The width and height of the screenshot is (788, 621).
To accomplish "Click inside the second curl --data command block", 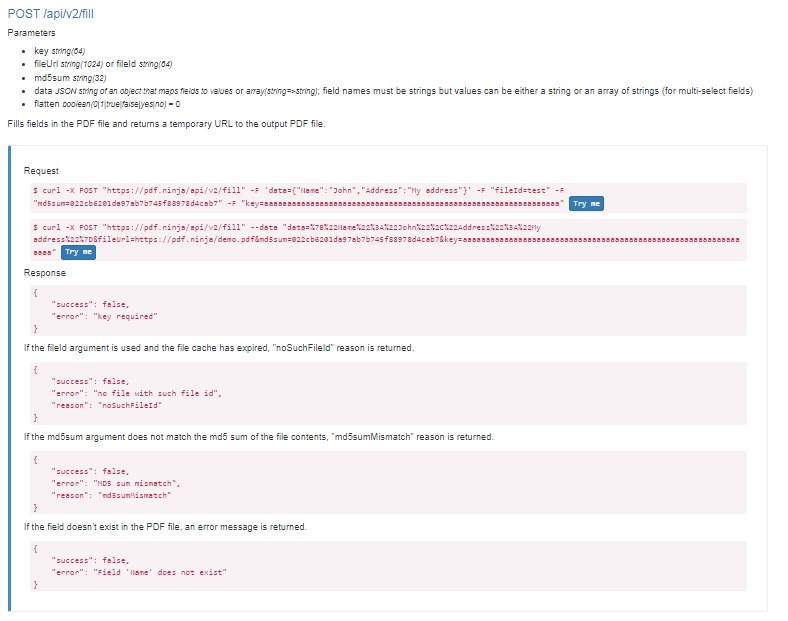I will pyautogui.click(x=388, y=240).
